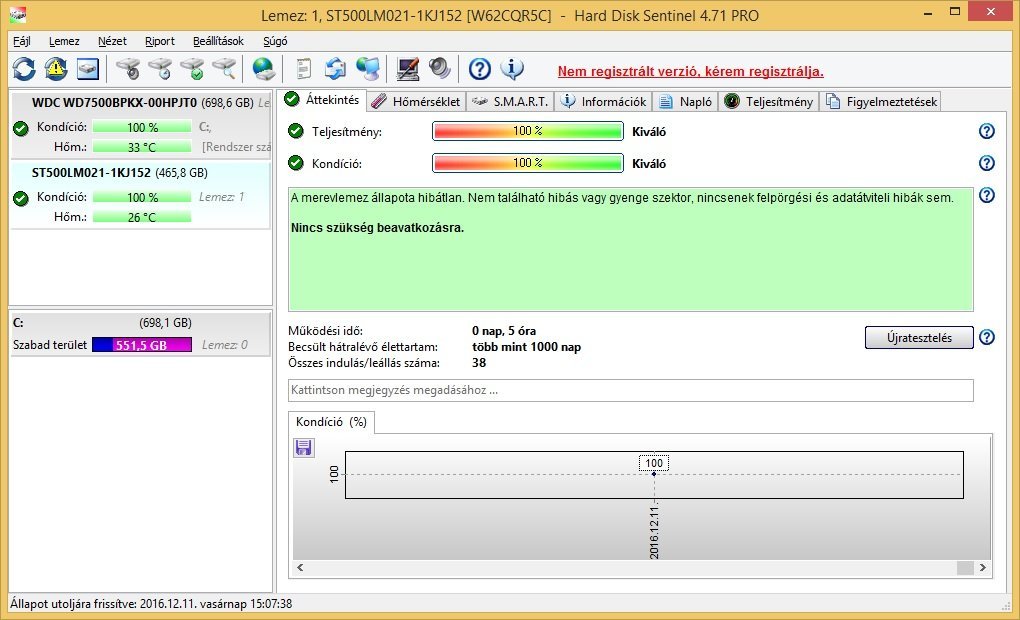Click the C: free space 551,5 GB bar
This screenshot has height=620, width=1020.
(x=142, y=345)
